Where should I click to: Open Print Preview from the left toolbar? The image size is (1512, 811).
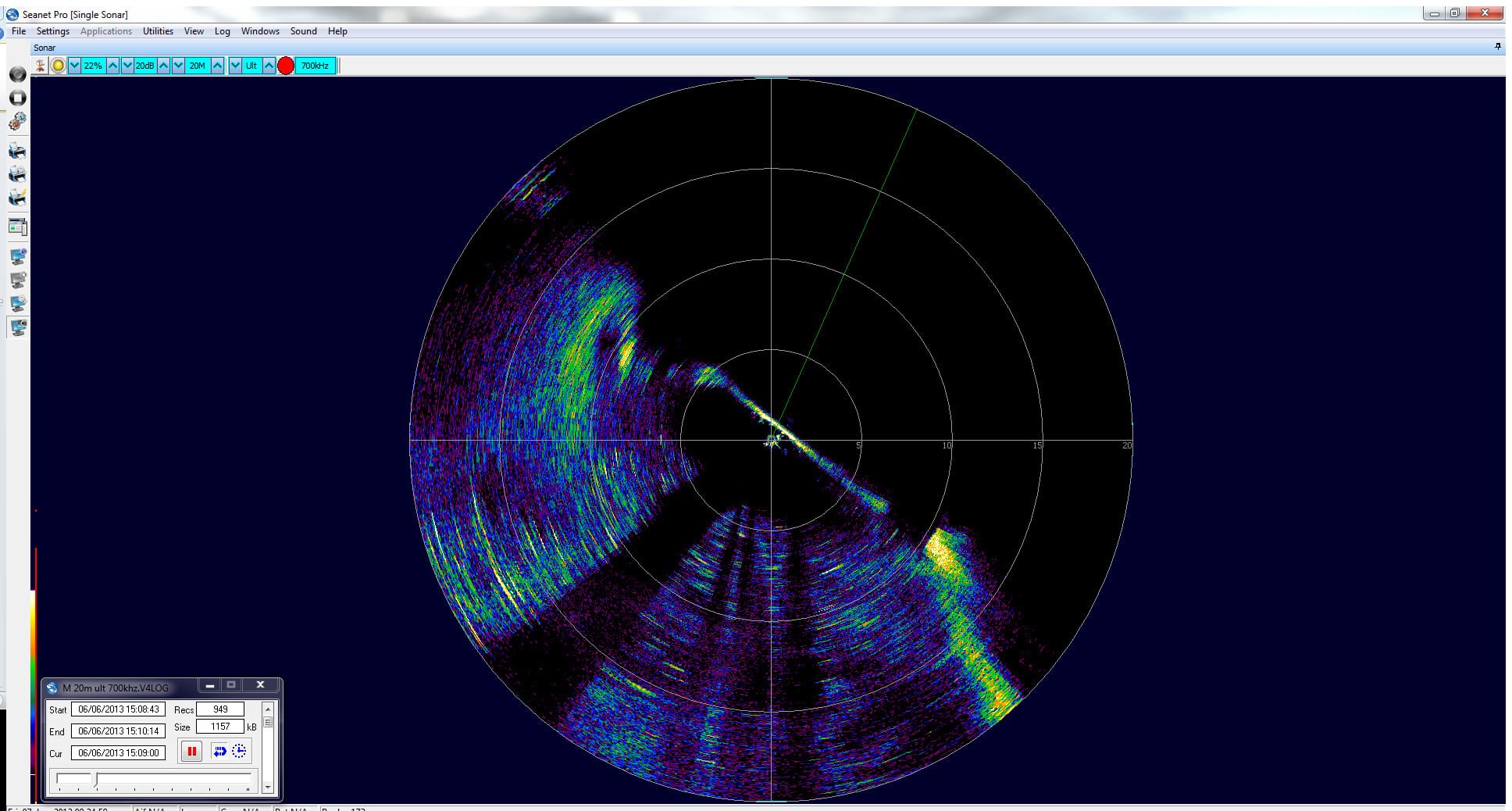tap(17, 174)
